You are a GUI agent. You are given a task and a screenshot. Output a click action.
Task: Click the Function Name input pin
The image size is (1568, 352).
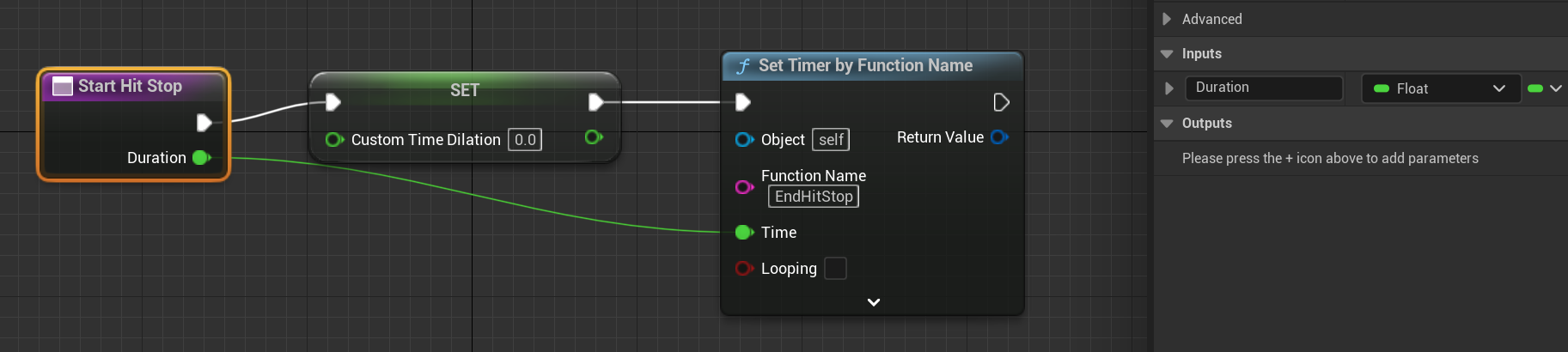click(x=744, y=186)
